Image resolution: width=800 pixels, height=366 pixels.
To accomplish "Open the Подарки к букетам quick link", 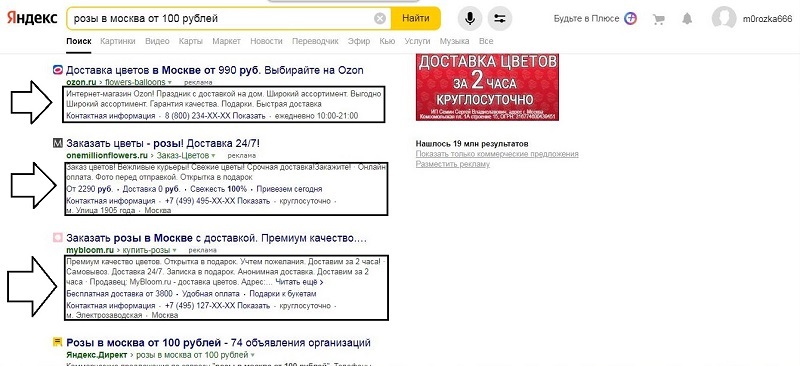I will click(x=283, y=294).
